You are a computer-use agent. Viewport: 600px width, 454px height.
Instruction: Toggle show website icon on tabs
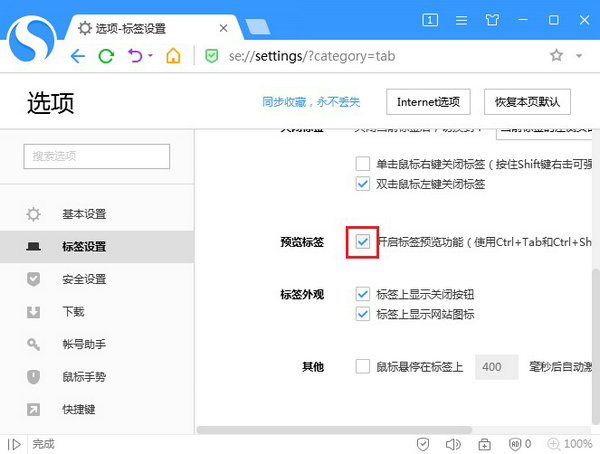pyautogui.click(x=363, y=314)
